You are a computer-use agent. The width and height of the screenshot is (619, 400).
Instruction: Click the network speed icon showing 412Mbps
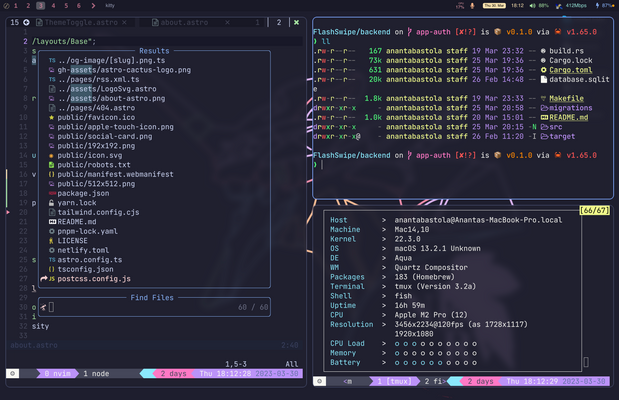click(x=559, y=6)
